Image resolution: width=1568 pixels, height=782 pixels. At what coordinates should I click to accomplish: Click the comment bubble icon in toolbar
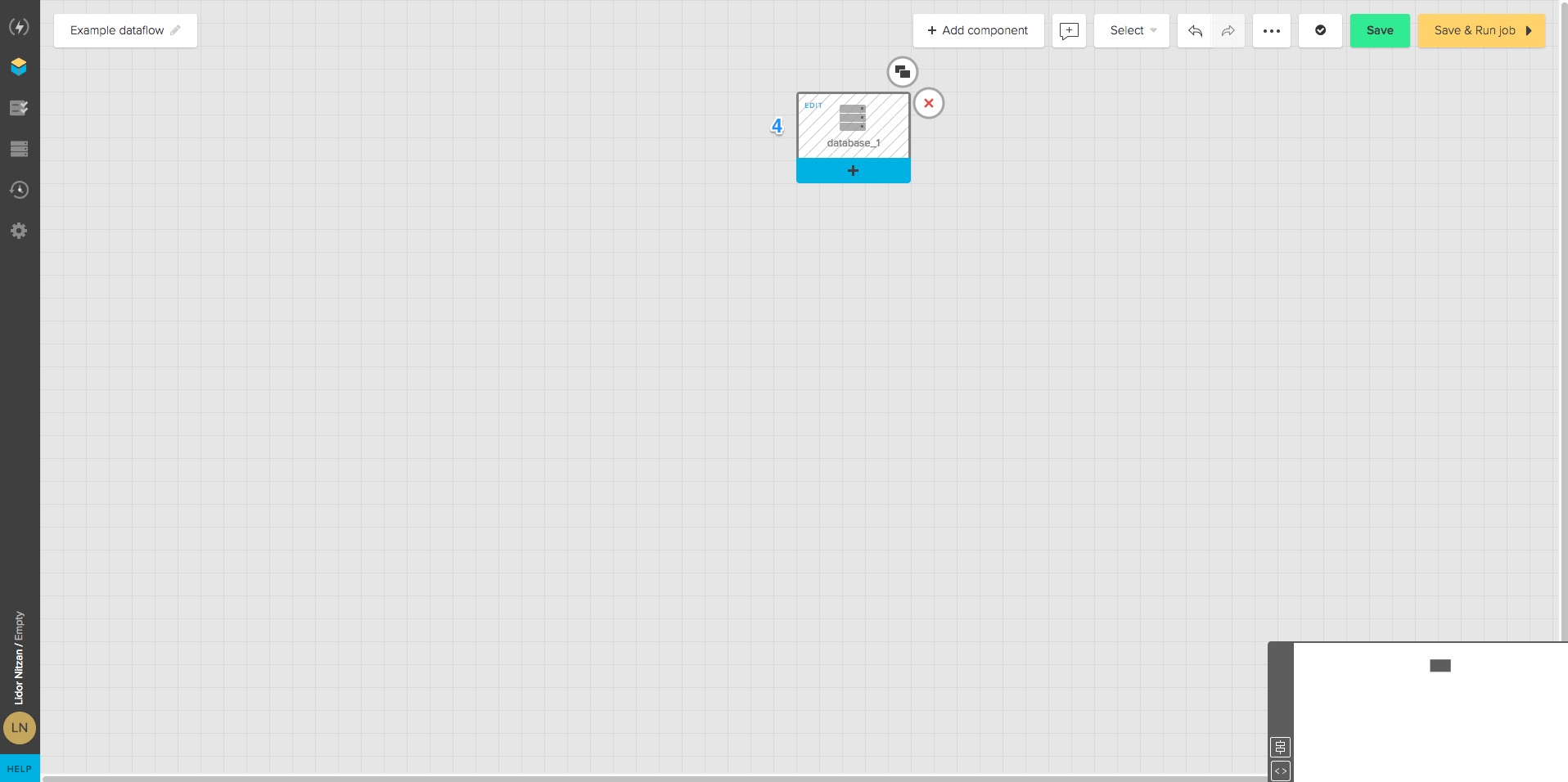(x=1069, y=30)
